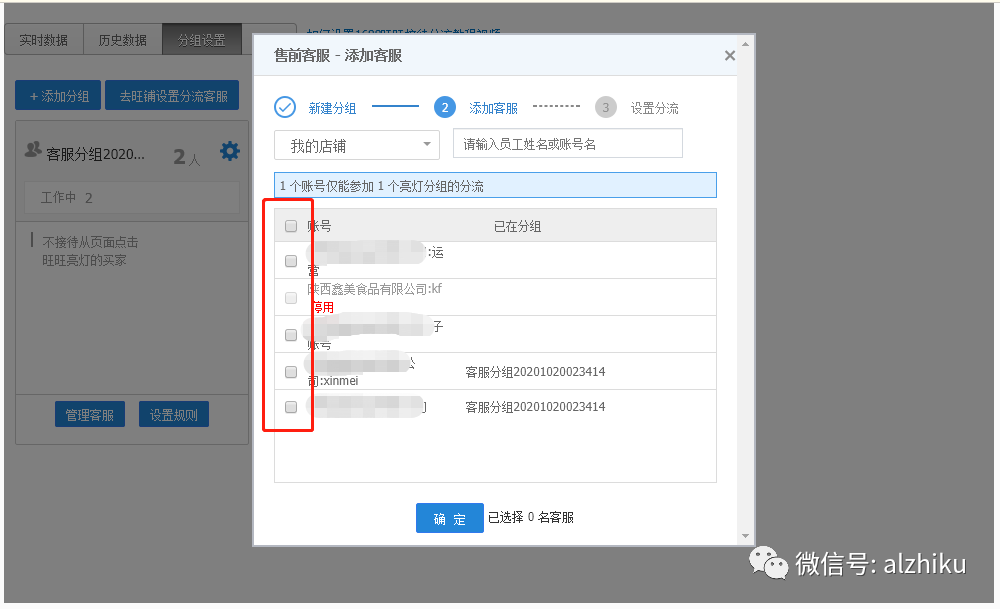Click the 陕西鑫美食品有限公司:kf account name

pyautogui.click(x=374, y=289)
